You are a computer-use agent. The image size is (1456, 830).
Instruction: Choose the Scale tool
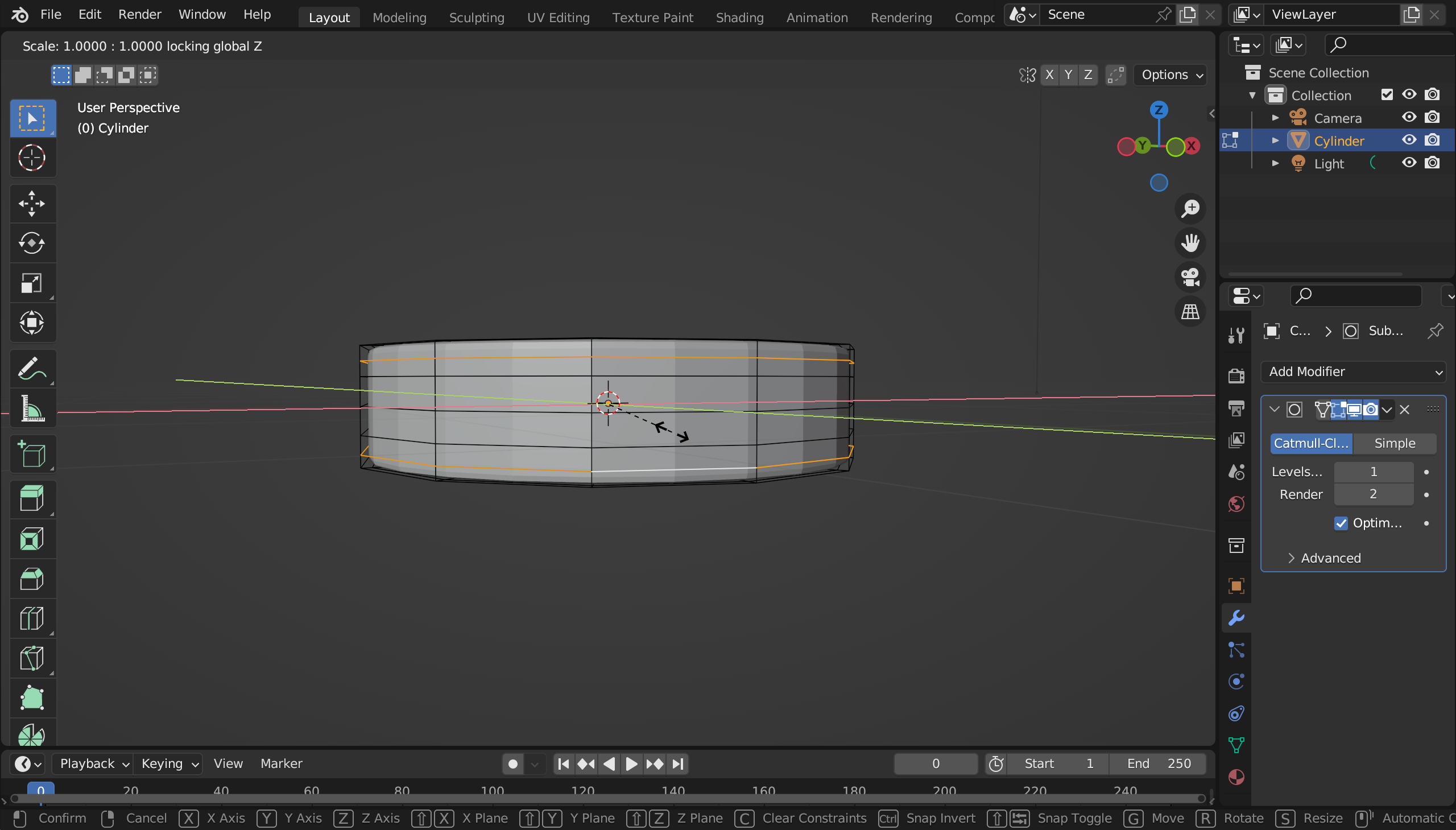point(32,283)
